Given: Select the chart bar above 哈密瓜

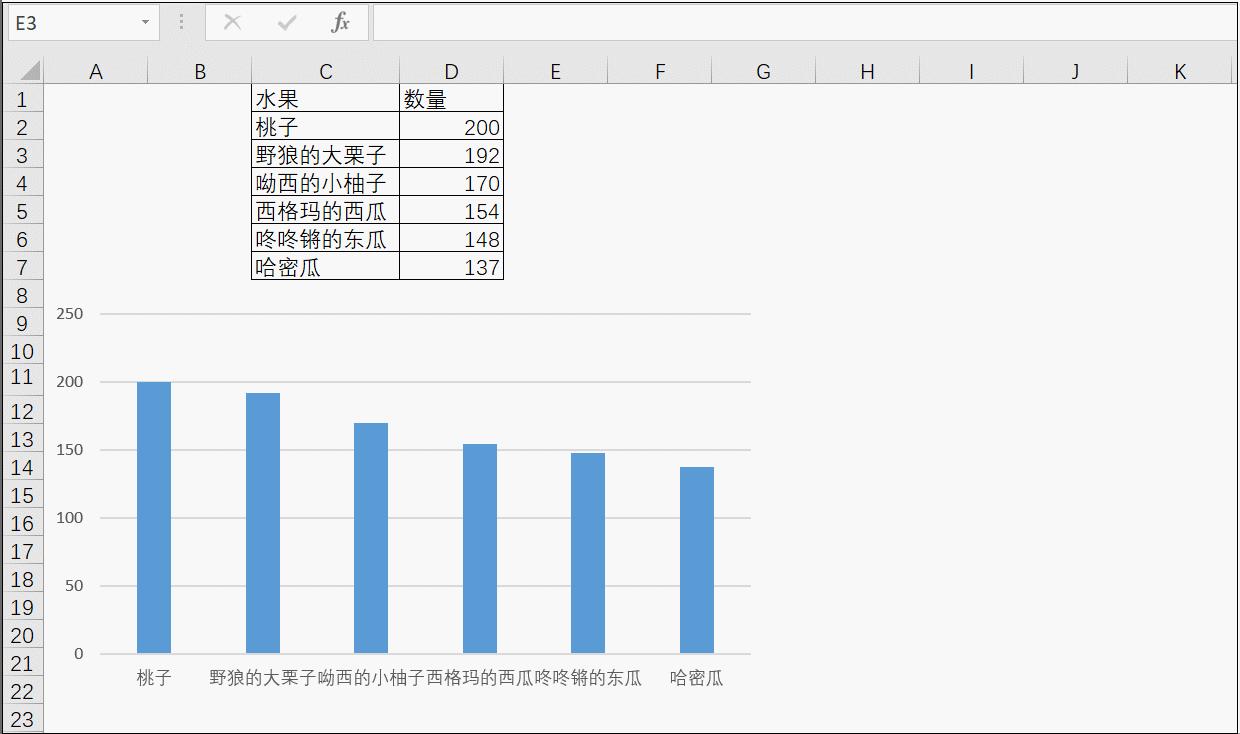Looking at the screenshot, I should 697,560.
